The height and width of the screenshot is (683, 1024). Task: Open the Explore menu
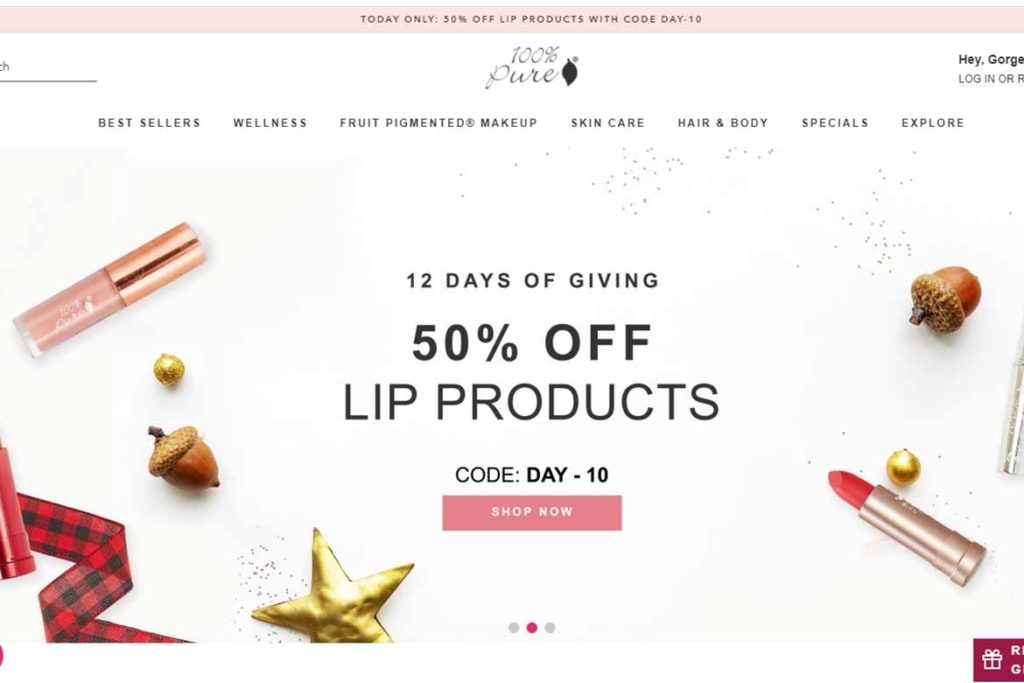(x=933, y=123)
